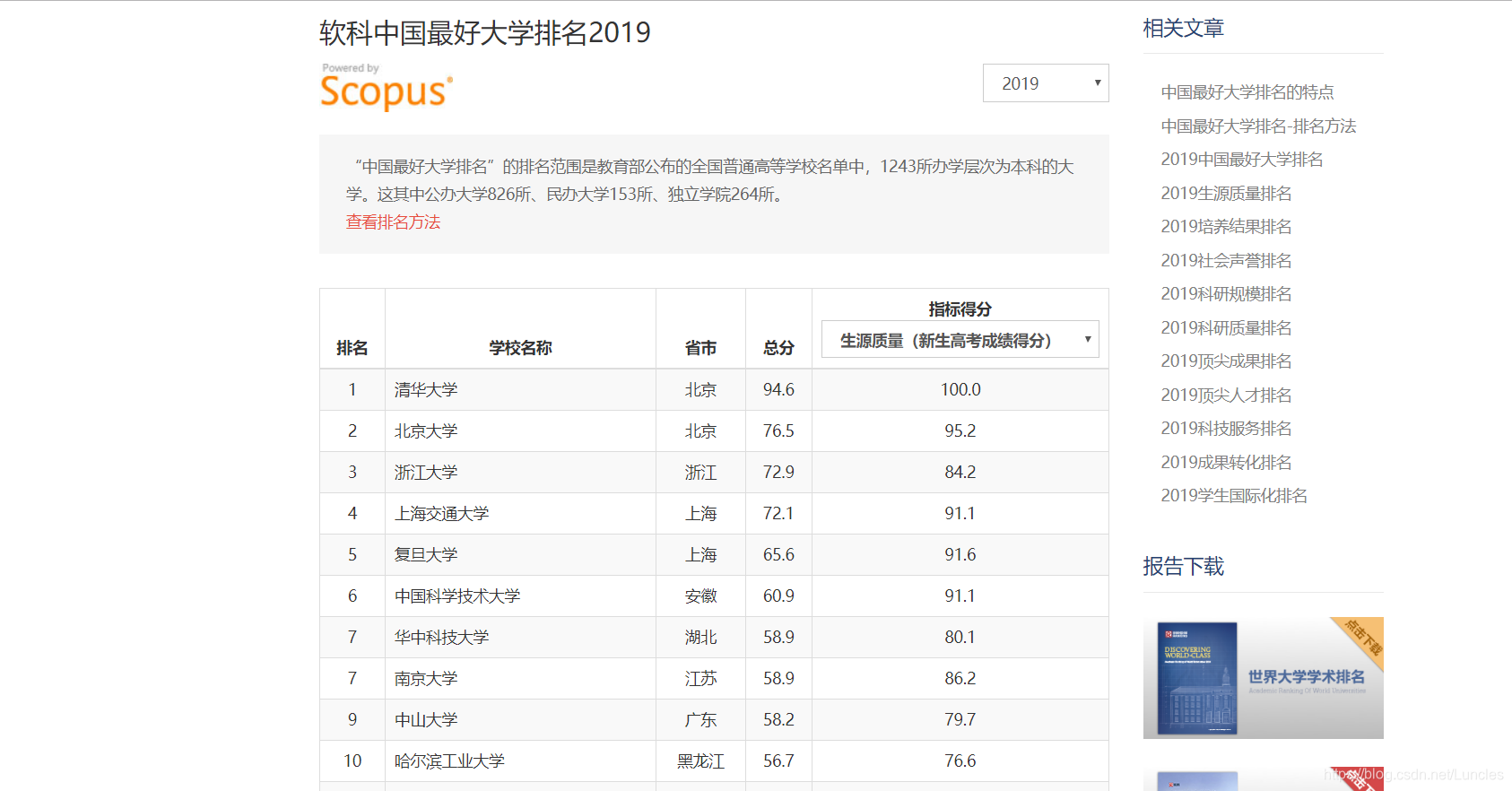Image resolution: width=1512 pixels, height=791 pixels.
Task: Open the 查看排名方法 link
Action: coord(393,222)
